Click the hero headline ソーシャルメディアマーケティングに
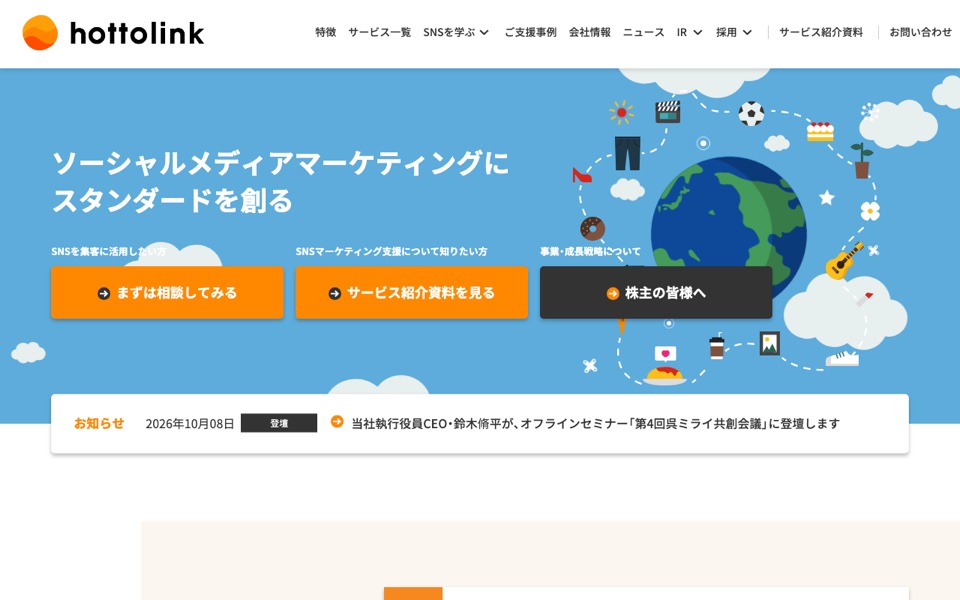960x600 pixels. click(x=280, y=163)
